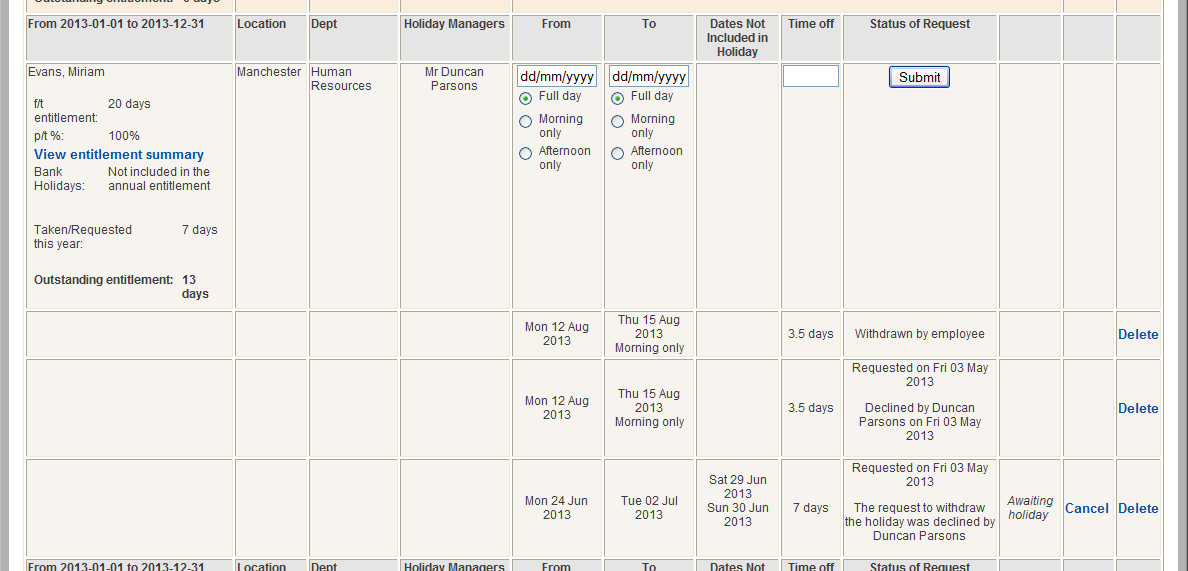The width and height of the screenshot is (1188, 571).
Task: Click holiday manager Mr Duncan Parsons
Action: tap(454, 79)
